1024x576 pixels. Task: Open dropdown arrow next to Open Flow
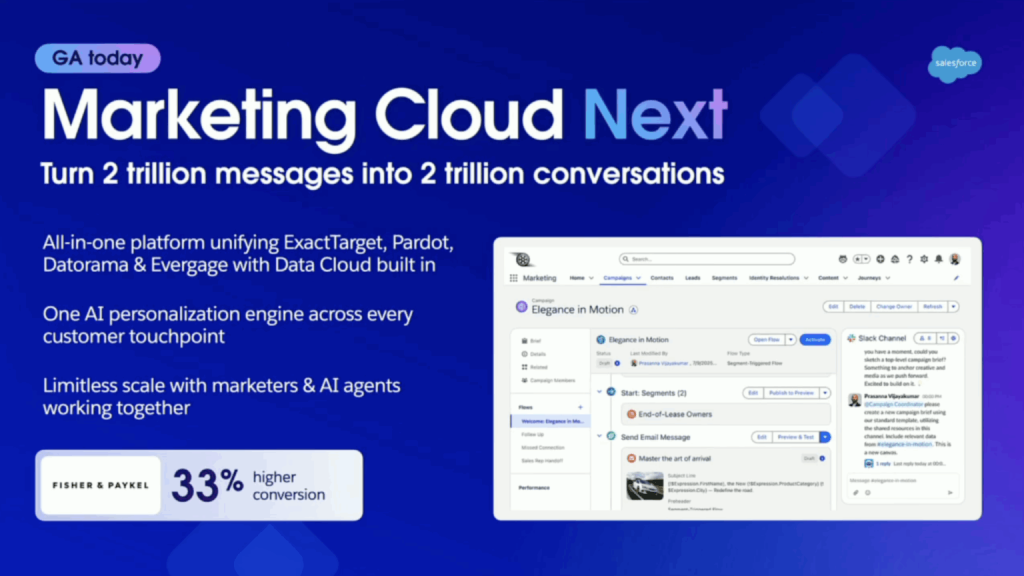[790, 340]
